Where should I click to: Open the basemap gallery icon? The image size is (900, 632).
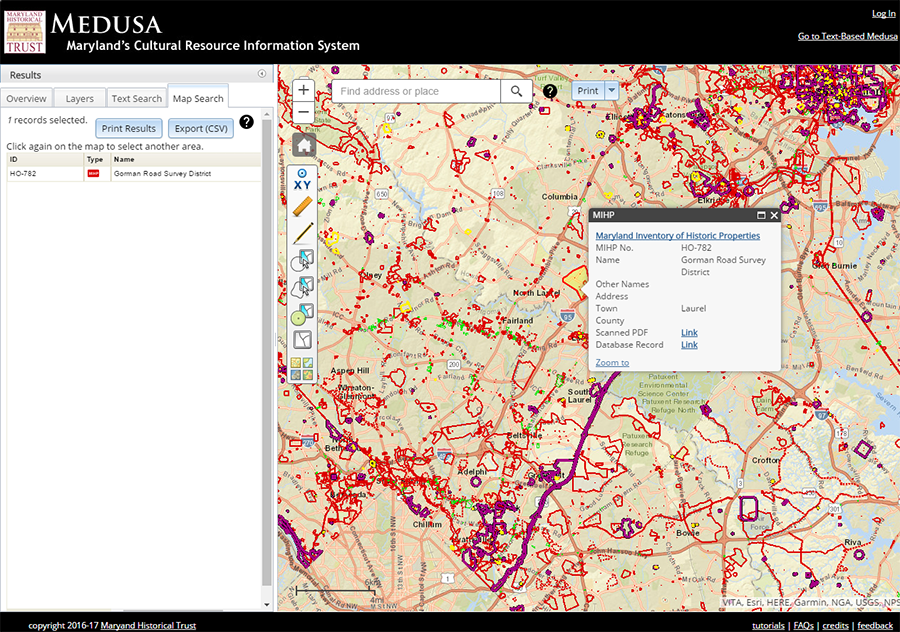pyautogui.click(x=303, y=369)
